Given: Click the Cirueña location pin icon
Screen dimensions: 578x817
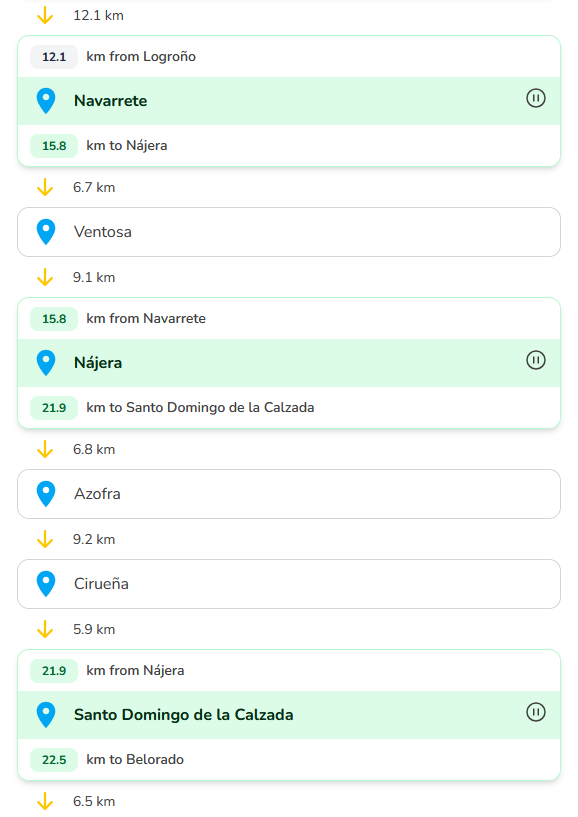Looking at the screenshot, I should click(45, 583).
